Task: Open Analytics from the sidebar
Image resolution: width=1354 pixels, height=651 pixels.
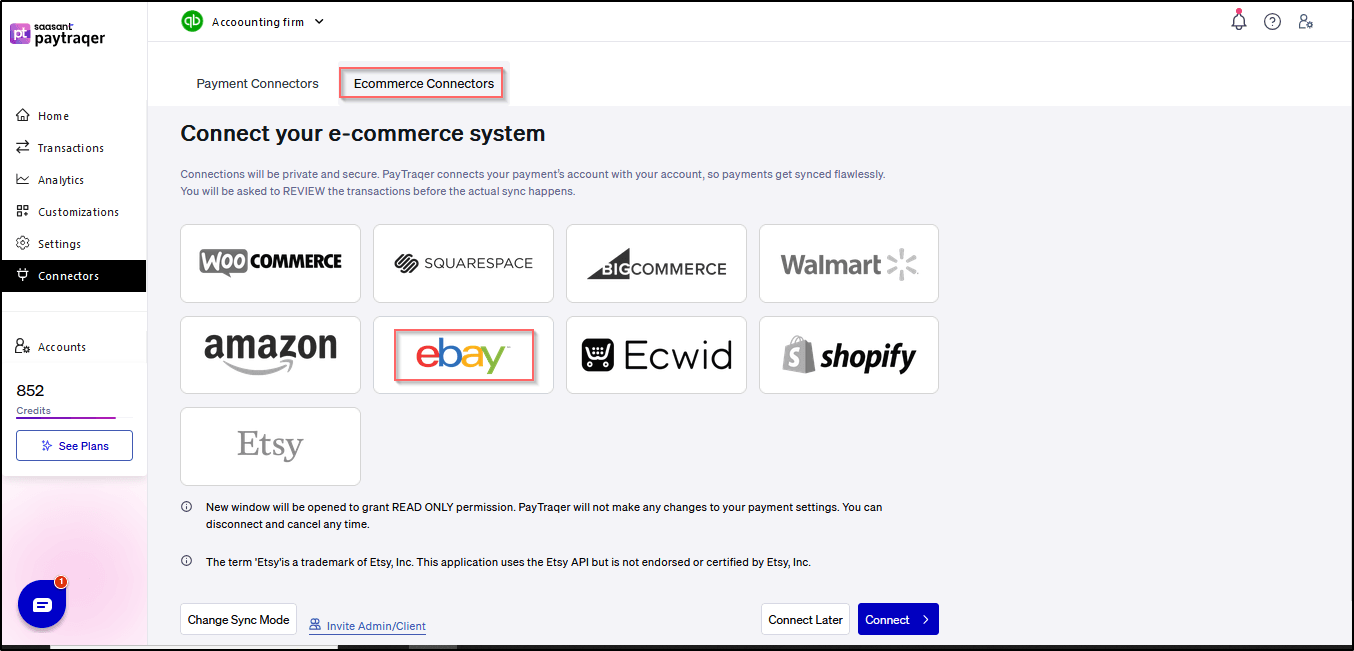Action: point(60,180)
